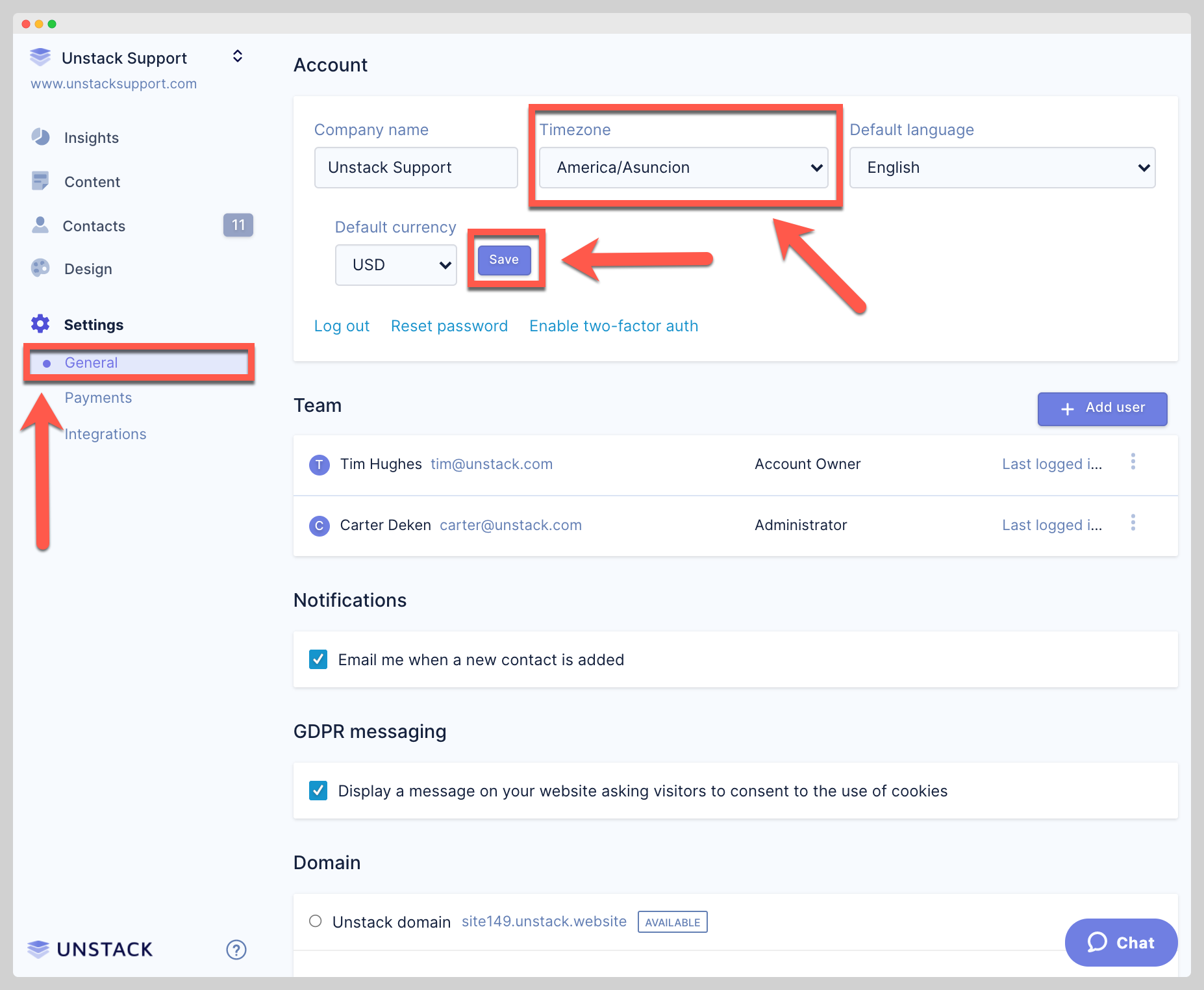Expand the Unstack Support site switcher

pyautogui.click(x=238, y=57)
